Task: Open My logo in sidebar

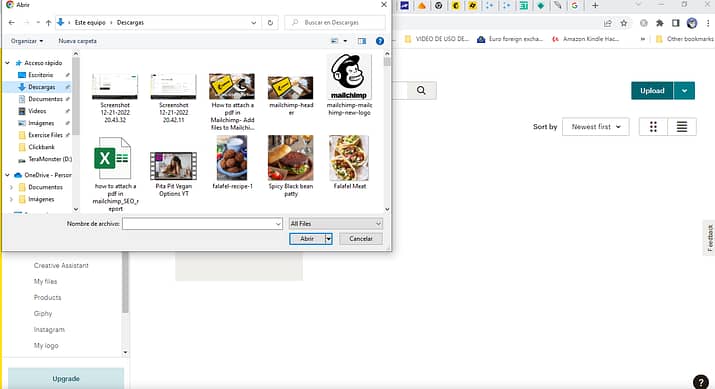Action: [x=46, y=346]
